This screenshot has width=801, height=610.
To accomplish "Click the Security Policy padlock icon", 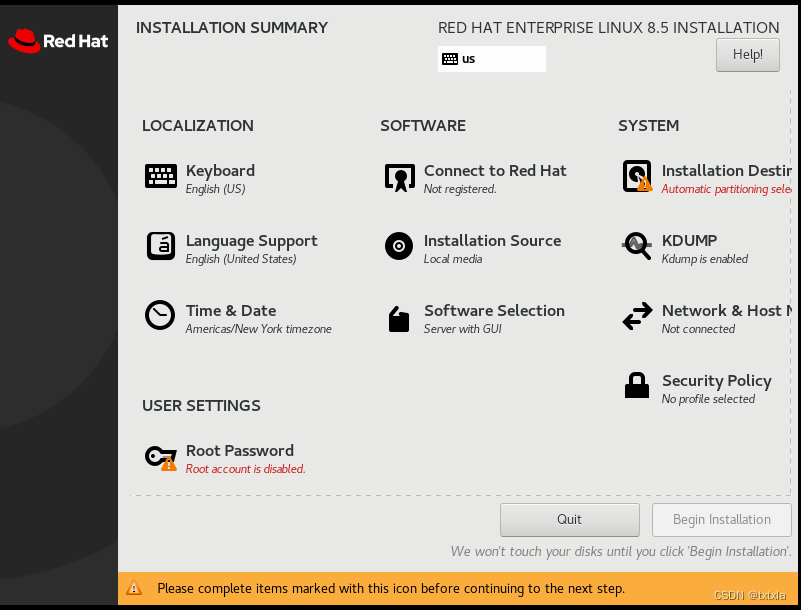I will pyautogui.click(x=637, y=385).
